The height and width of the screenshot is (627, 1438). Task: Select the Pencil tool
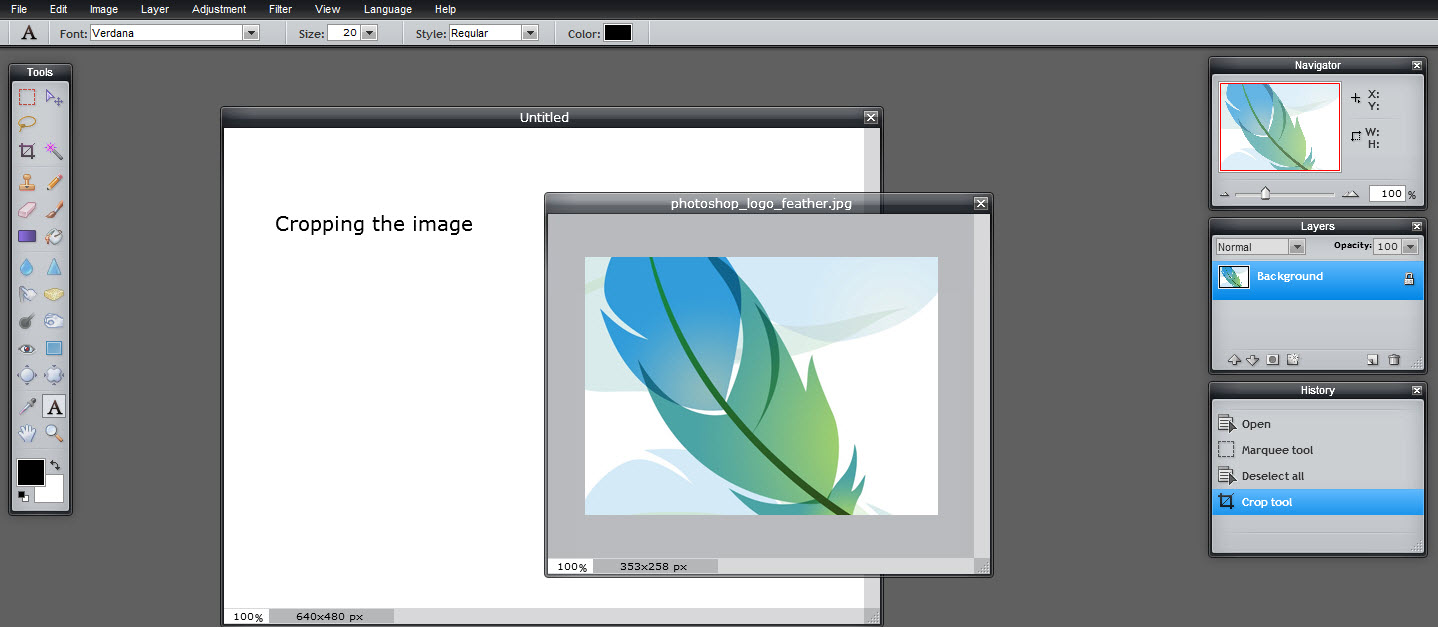(54, 182)
